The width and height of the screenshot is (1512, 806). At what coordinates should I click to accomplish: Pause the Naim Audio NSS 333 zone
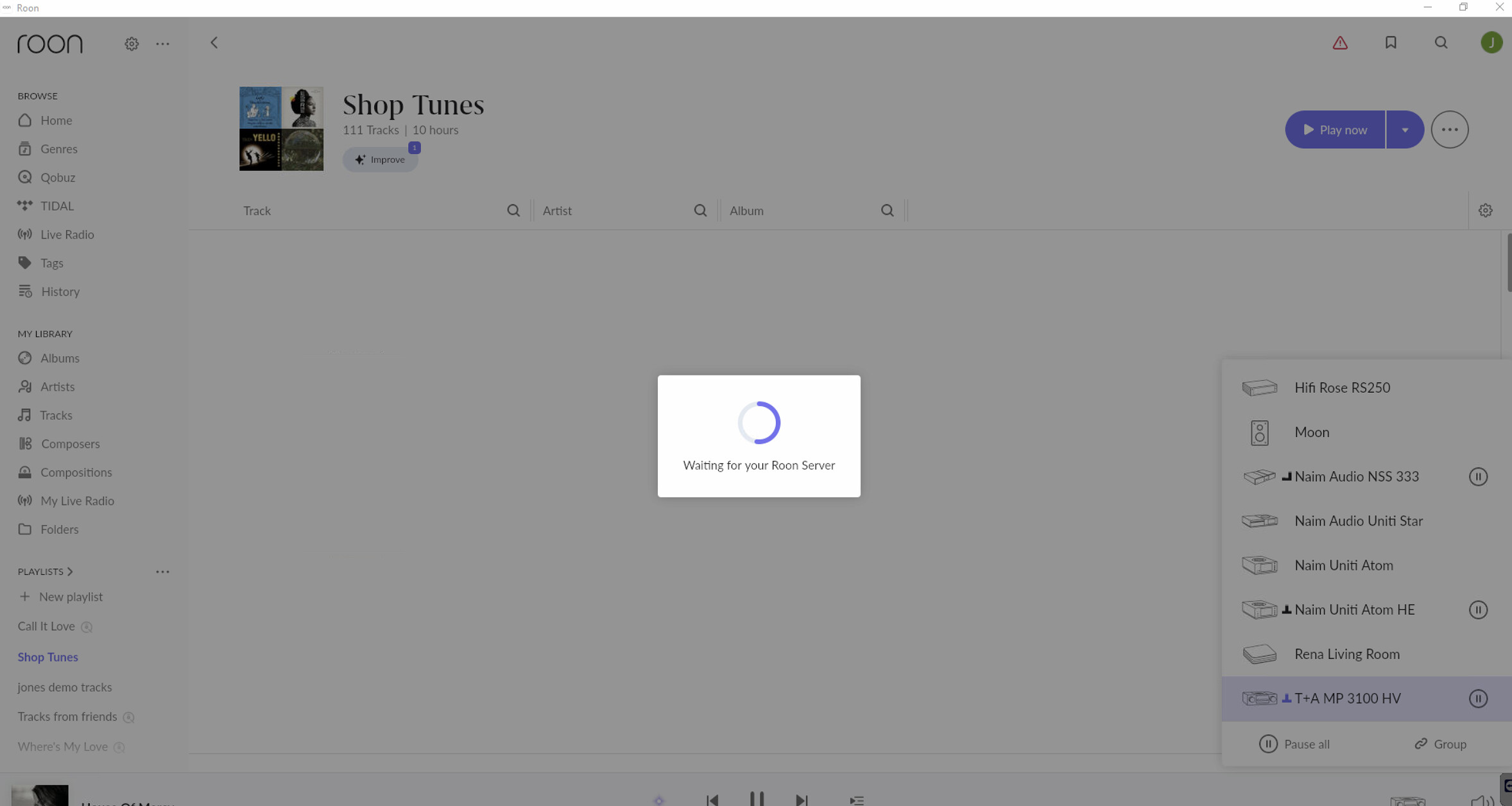pyautogui.click(x=1478, y=477)
